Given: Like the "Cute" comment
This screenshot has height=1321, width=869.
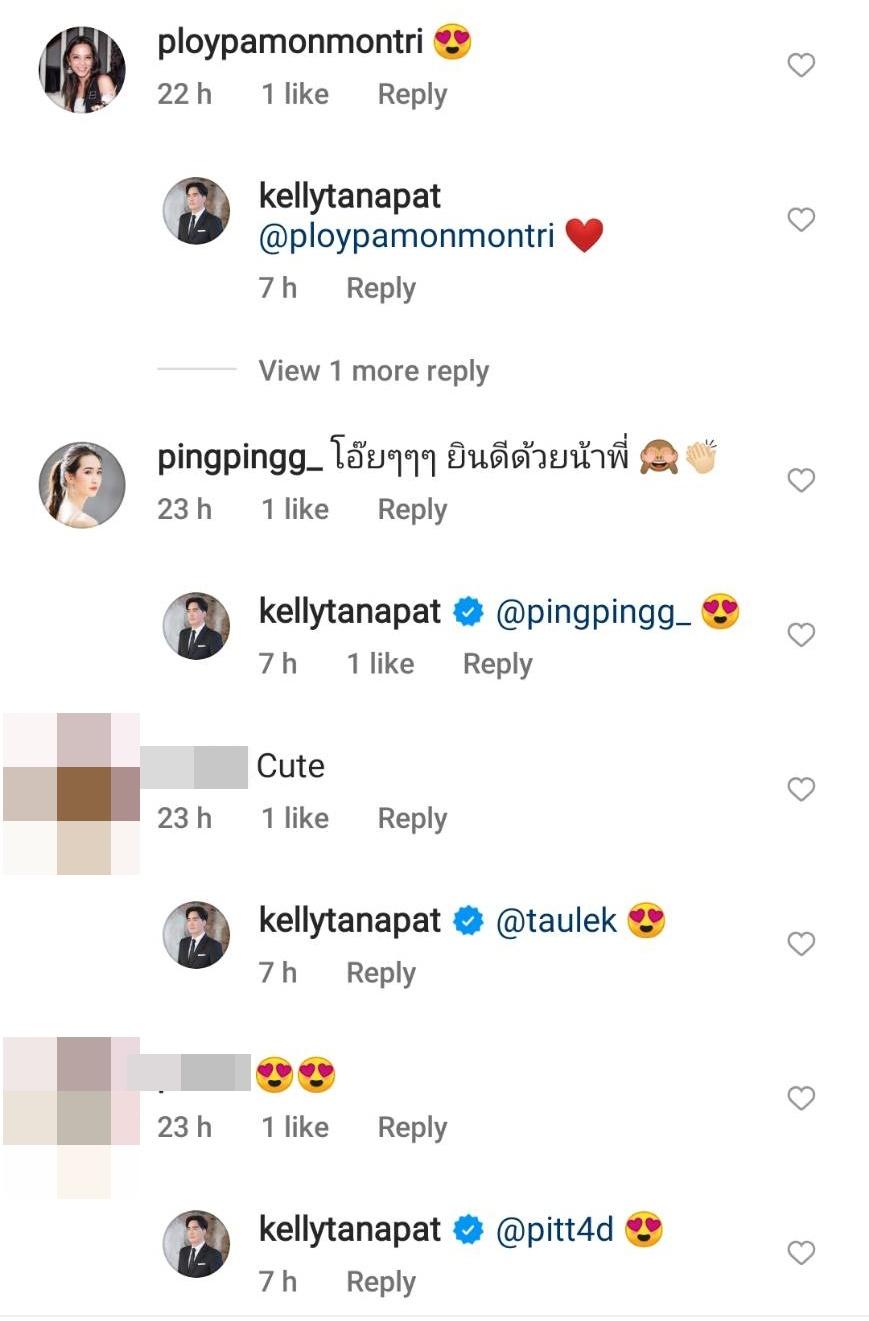Looking at the screenshot, I should 801,790.
